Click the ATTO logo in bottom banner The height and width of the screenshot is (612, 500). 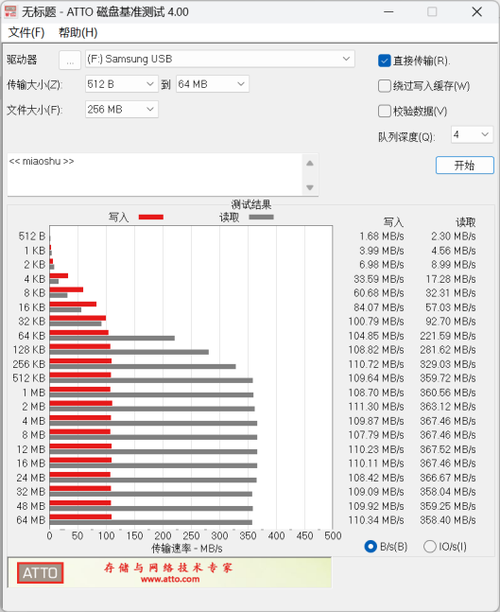click(40, 573)
